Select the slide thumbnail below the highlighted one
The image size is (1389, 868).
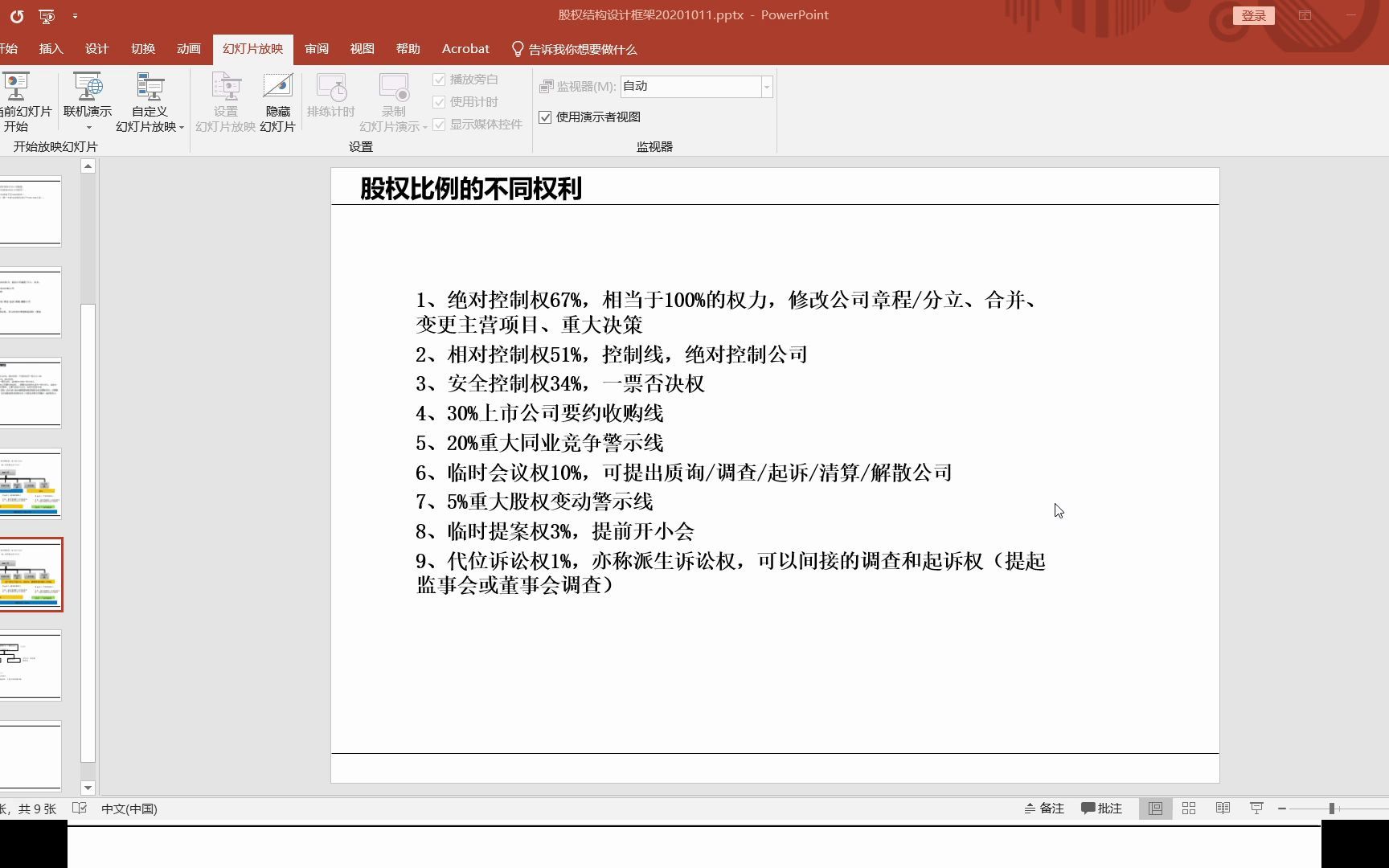click(30, 665)
